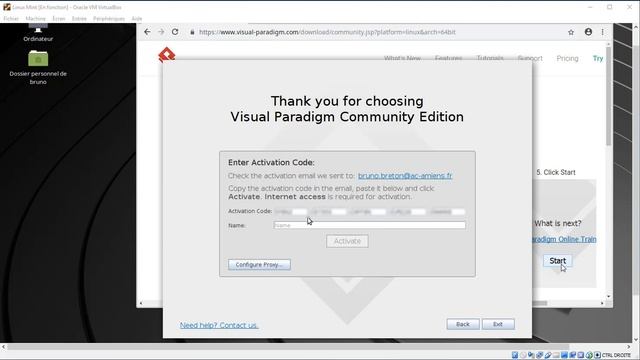Click Try in website navigation
The width and height of the screenshot is (640, 360).
[x=598, y=58]
